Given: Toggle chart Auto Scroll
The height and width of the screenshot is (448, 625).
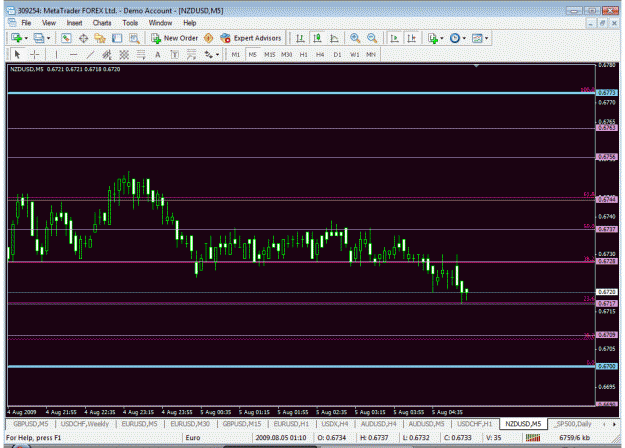Looking at the screenshot, I should [394, 38].
